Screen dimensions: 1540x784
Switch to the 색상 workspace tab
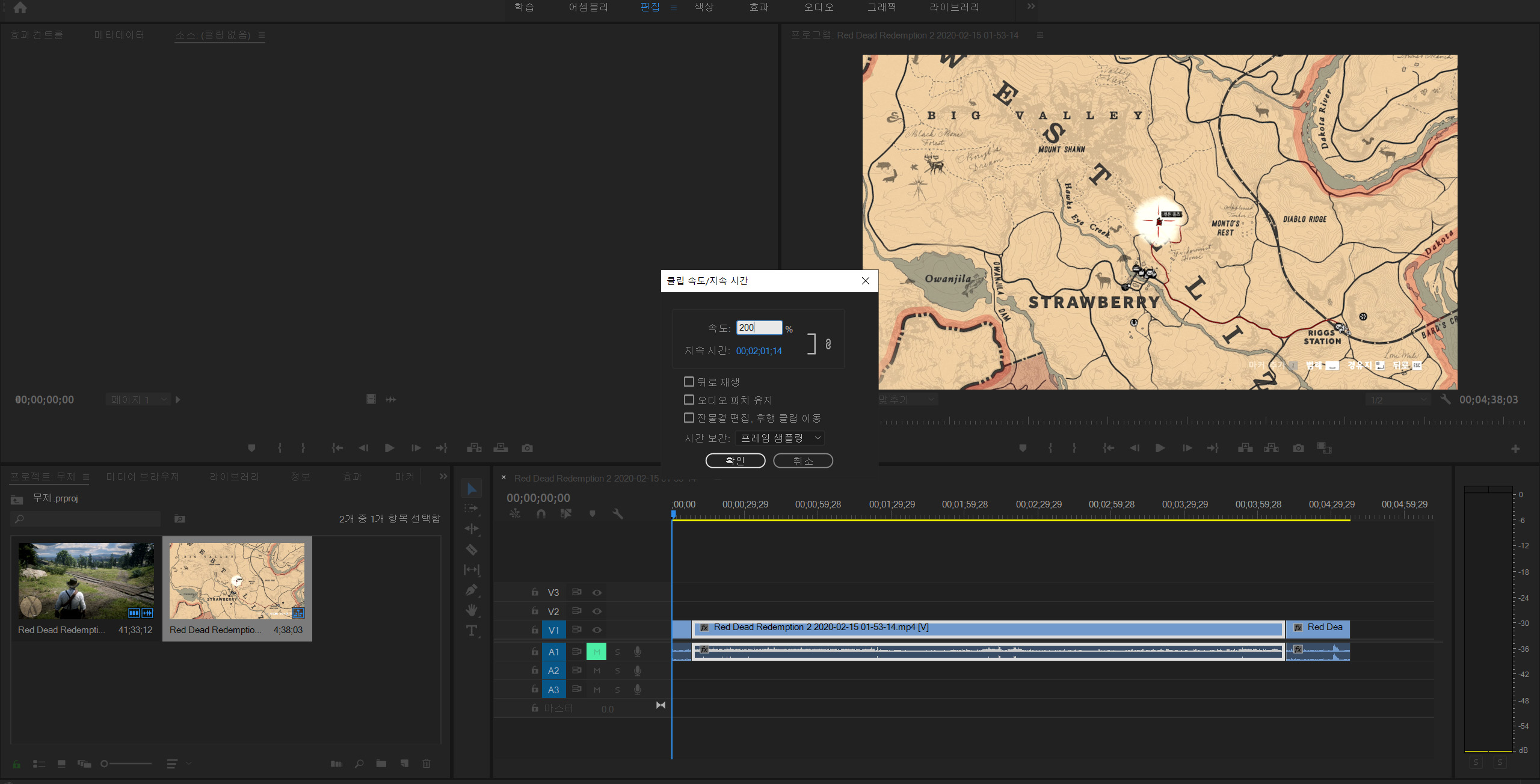tap(704, 7)
